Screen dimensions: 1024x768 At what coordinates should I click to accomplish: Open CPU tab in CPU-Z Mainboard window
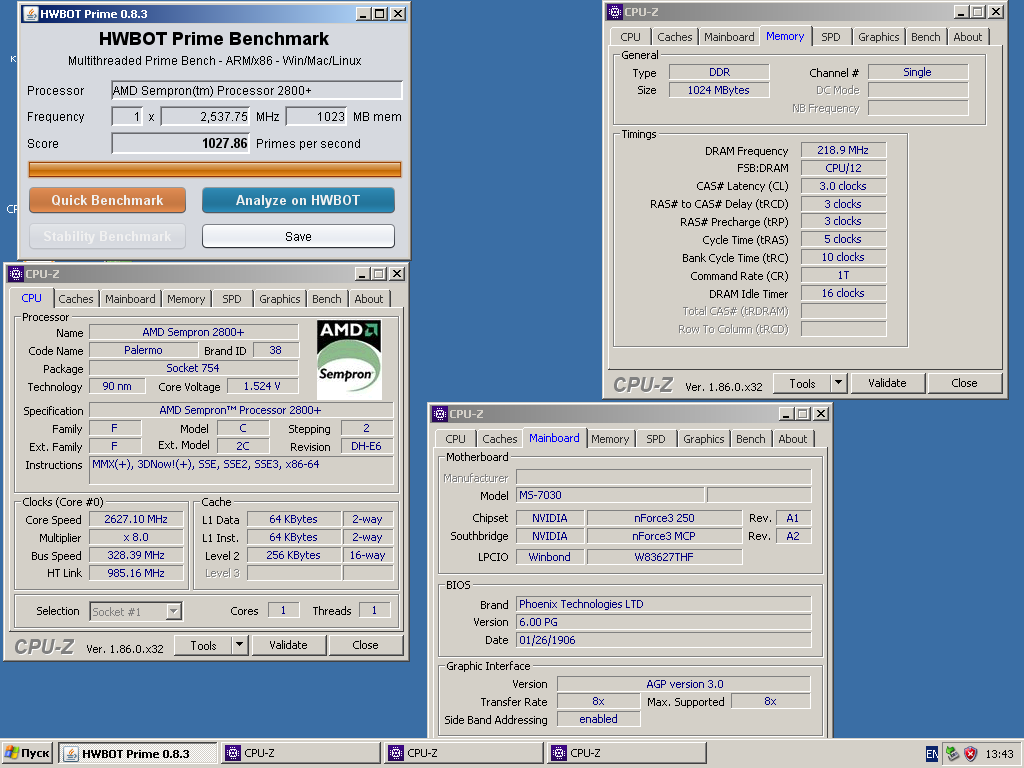pos(455,439)
